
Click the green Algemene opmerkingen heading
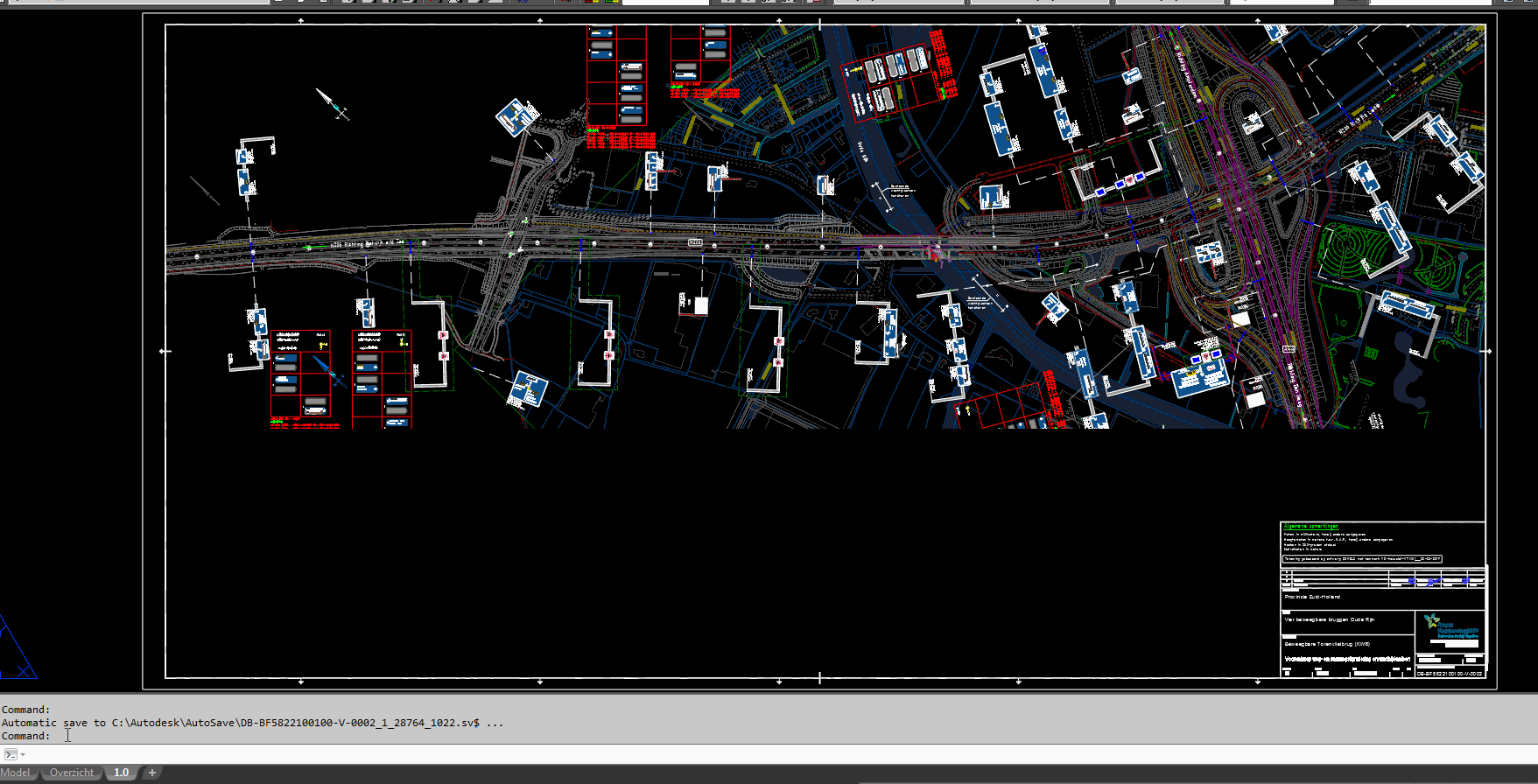point(1310,527)
